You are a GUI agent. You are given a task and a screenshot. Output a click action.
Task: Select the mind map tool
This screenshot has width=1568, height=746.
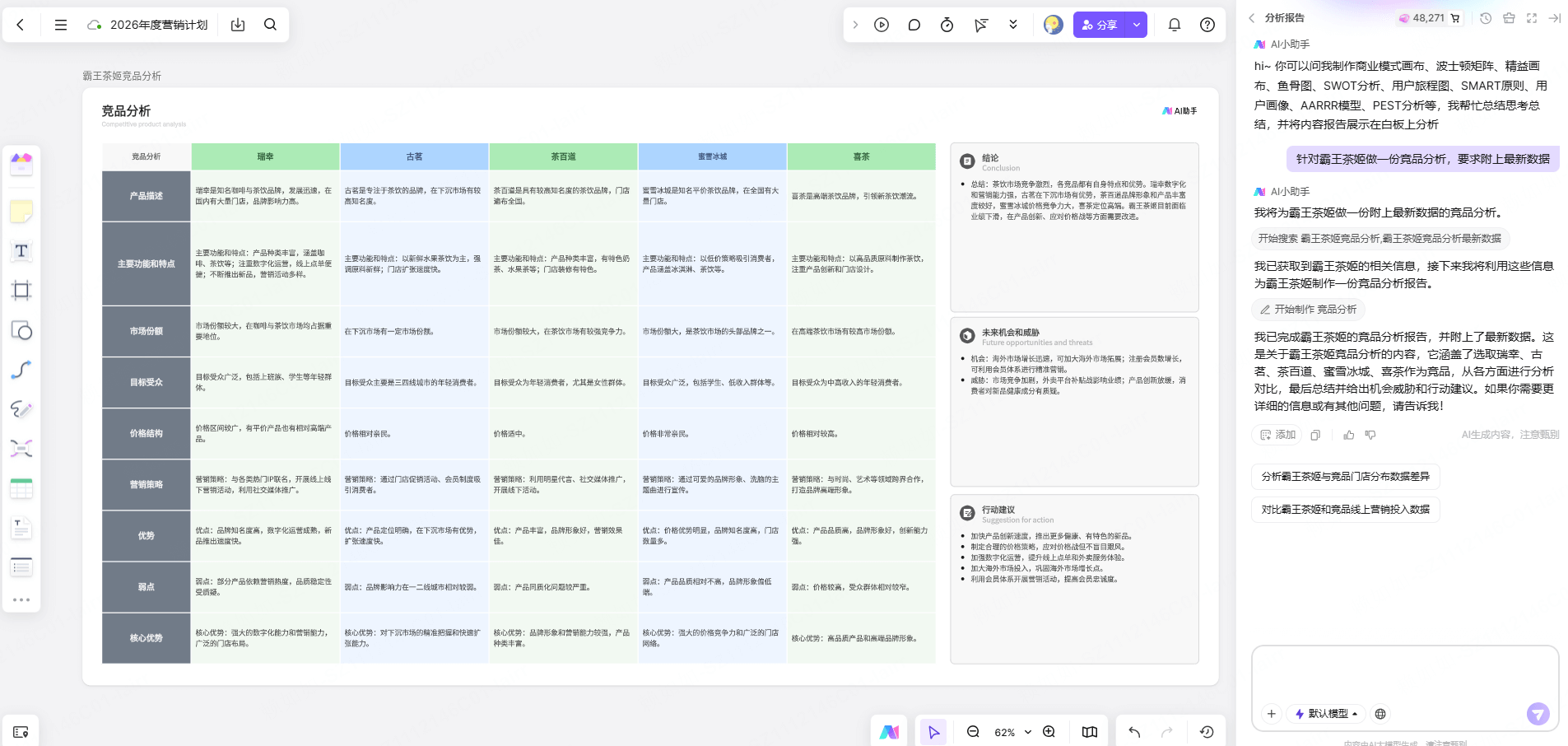coord(21,448)
